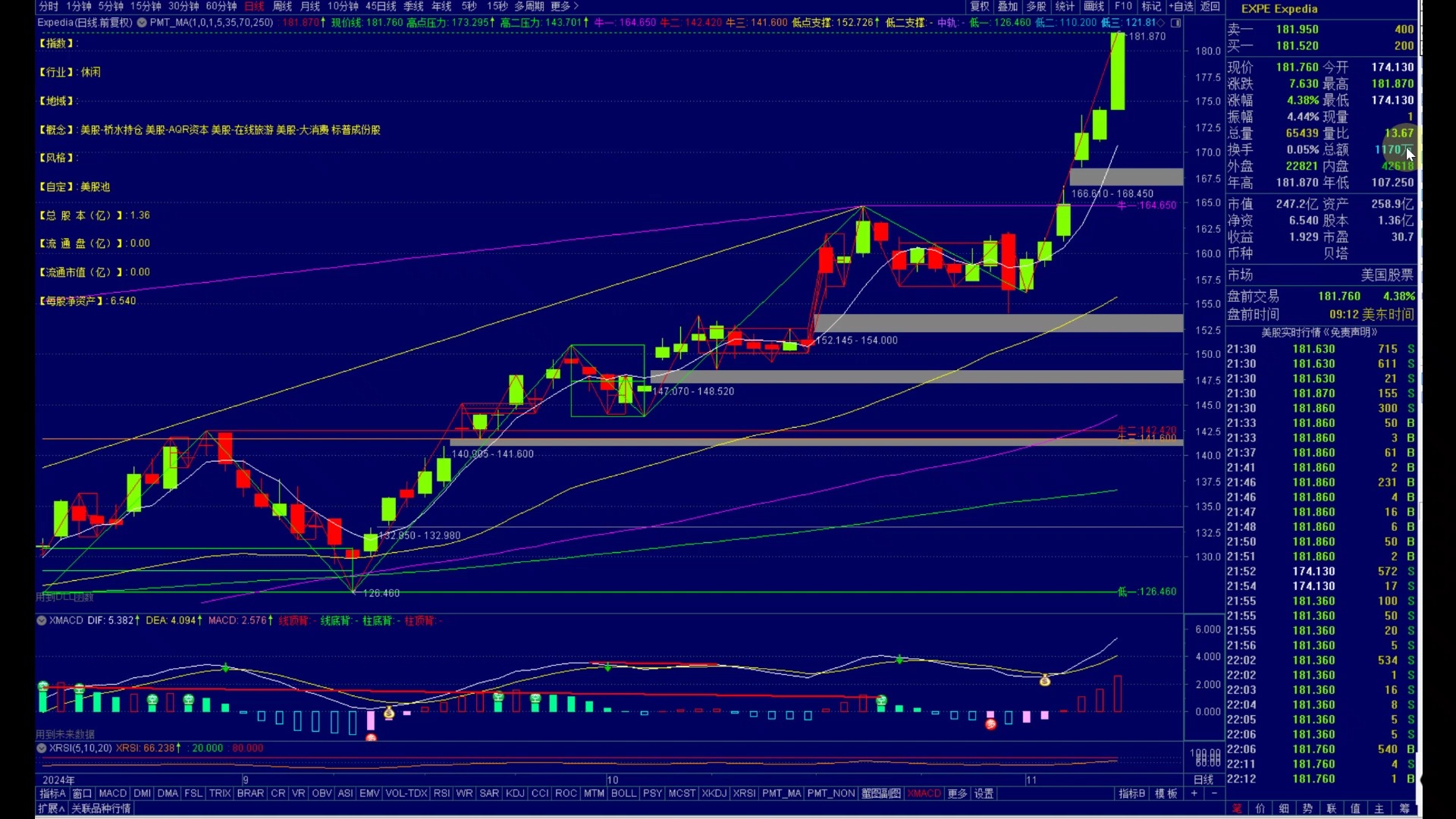Viewport: 1456px width, 819px height.
Task: Click the - zoom-out chart button
Action: pyautogui.click(x=1214, y=793)
